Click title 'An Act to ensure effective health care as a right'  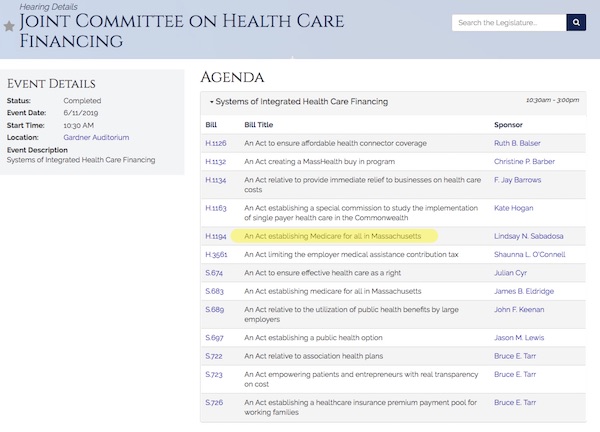pyautogui.click(x=323, y=273)
